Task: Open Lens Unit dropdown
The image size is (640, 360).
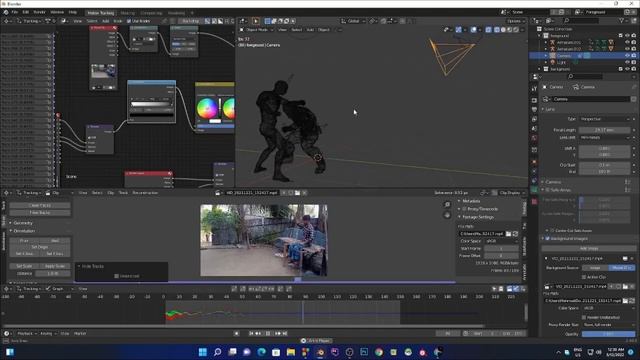Action: (604, 137)
